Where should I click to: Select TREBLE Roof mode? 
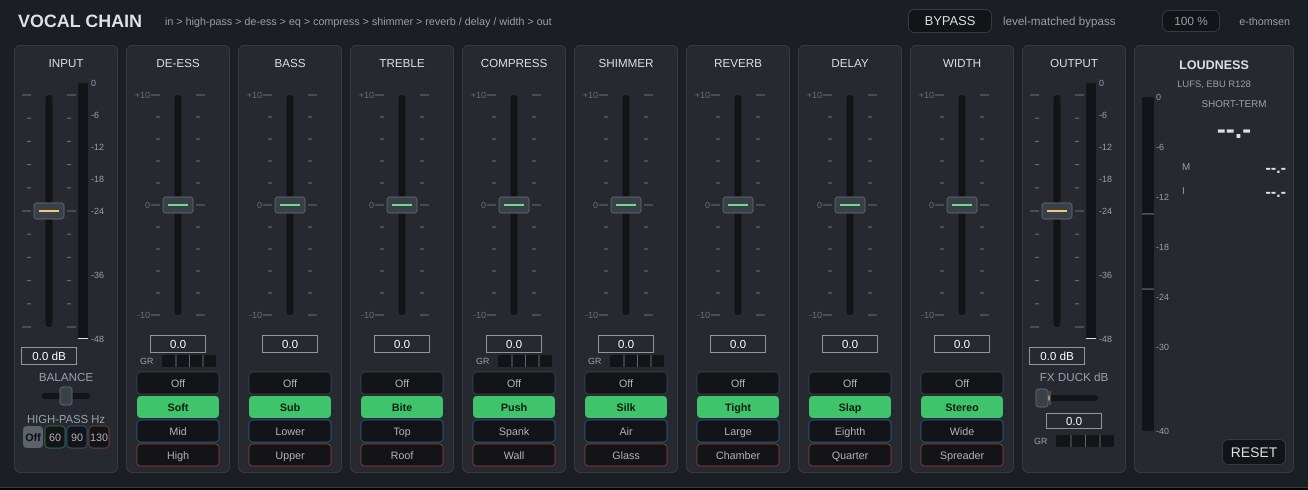pos(402,455)
